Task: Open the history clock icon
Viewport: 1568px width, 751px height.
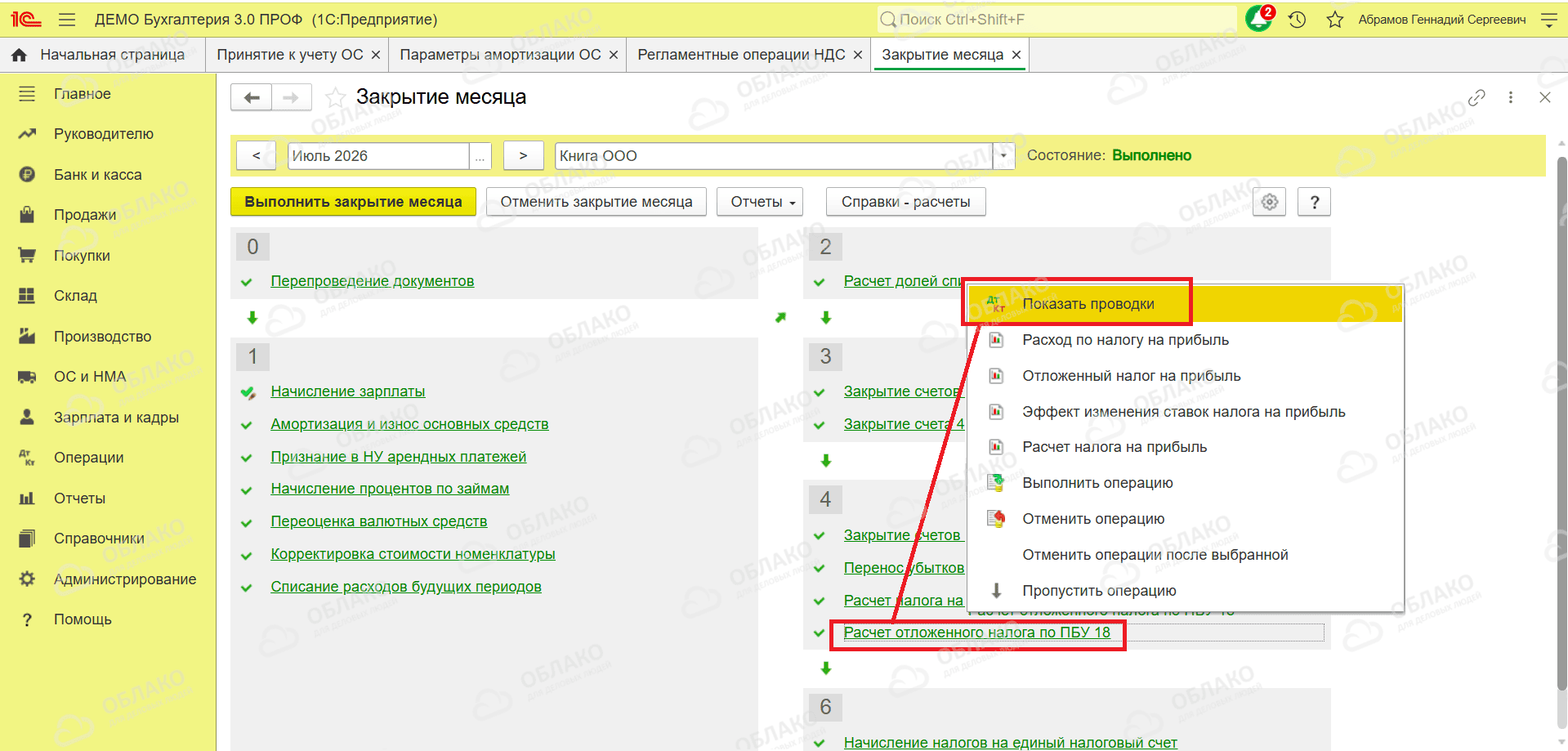Action: point(1298,20)
